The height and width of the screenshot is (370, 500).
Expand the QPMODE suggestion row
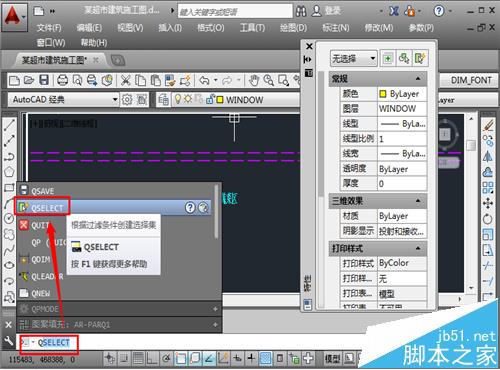pyautogui.click(x=215, y=309)
